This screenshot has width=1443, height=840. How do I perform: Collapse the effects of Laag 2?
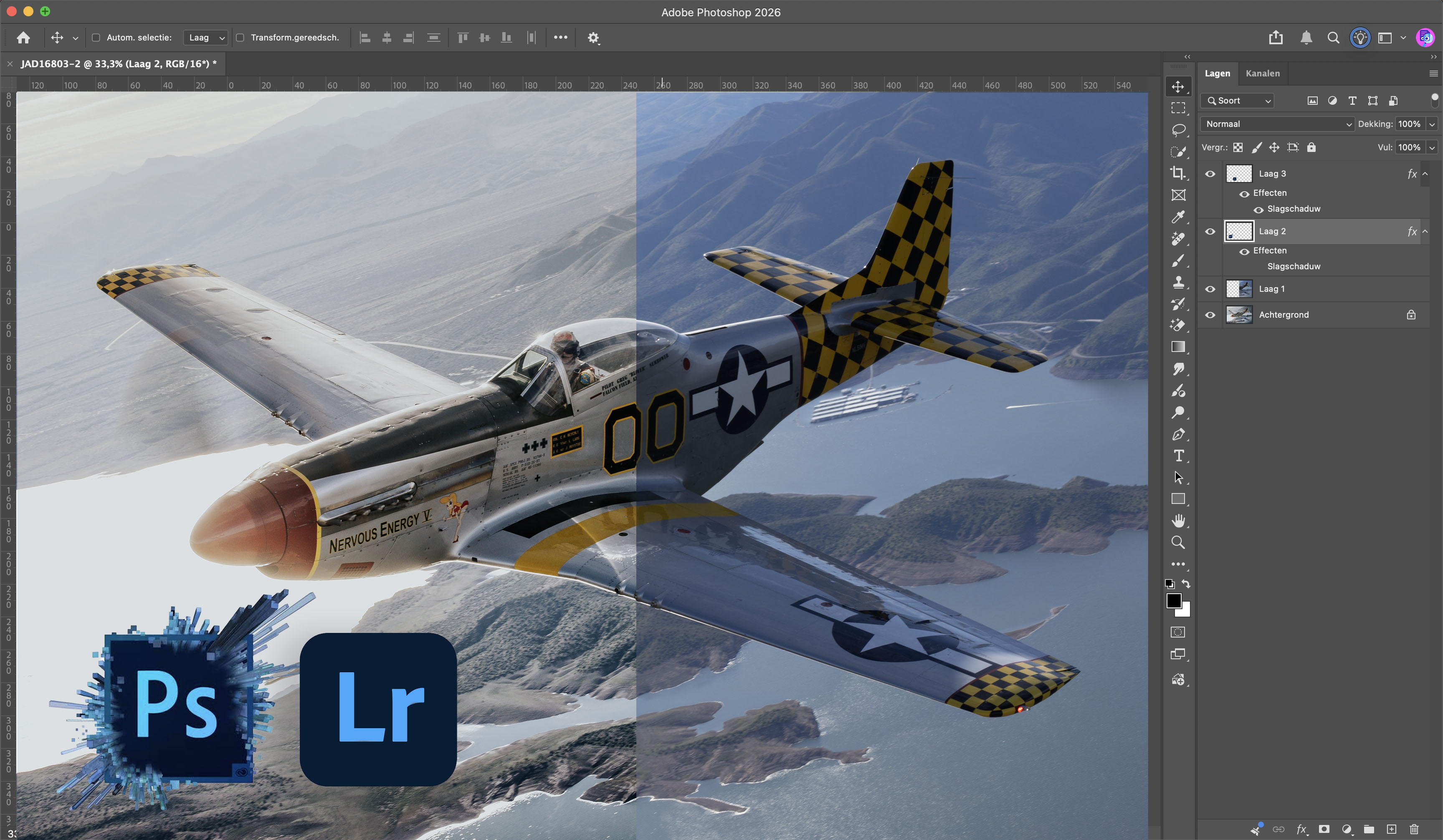point(1425,232)
